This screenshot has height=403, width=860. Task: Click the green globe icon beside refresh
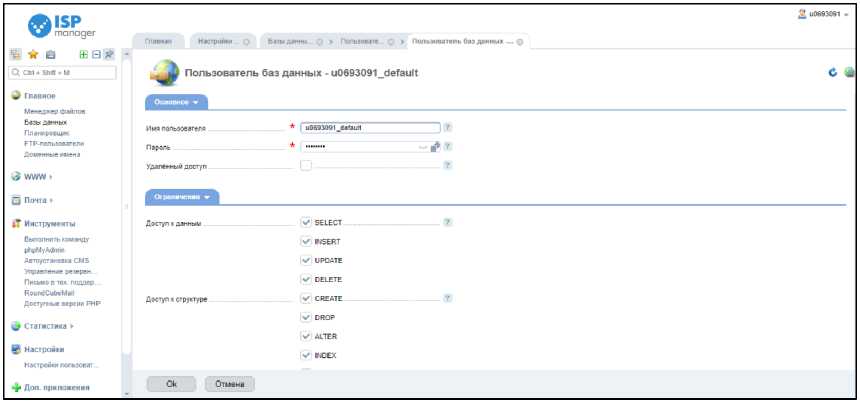pos(850,72)
